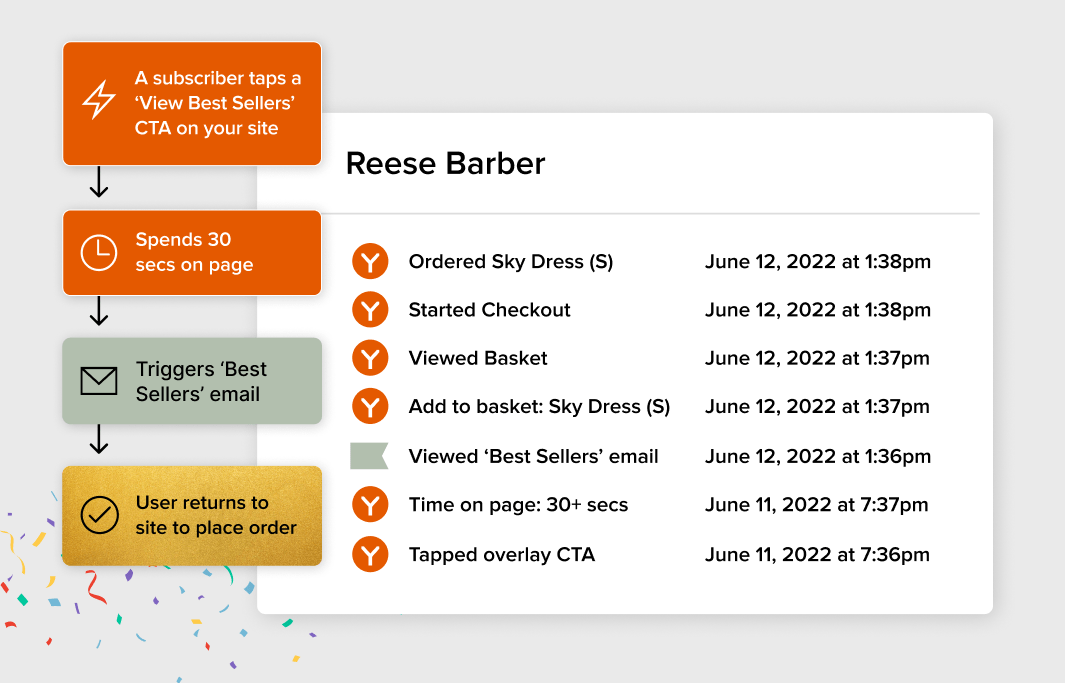1065x683 pixels.
Task: Click the flag icon beside Viewed Best Sellers email
Action: tap(368, 457)
